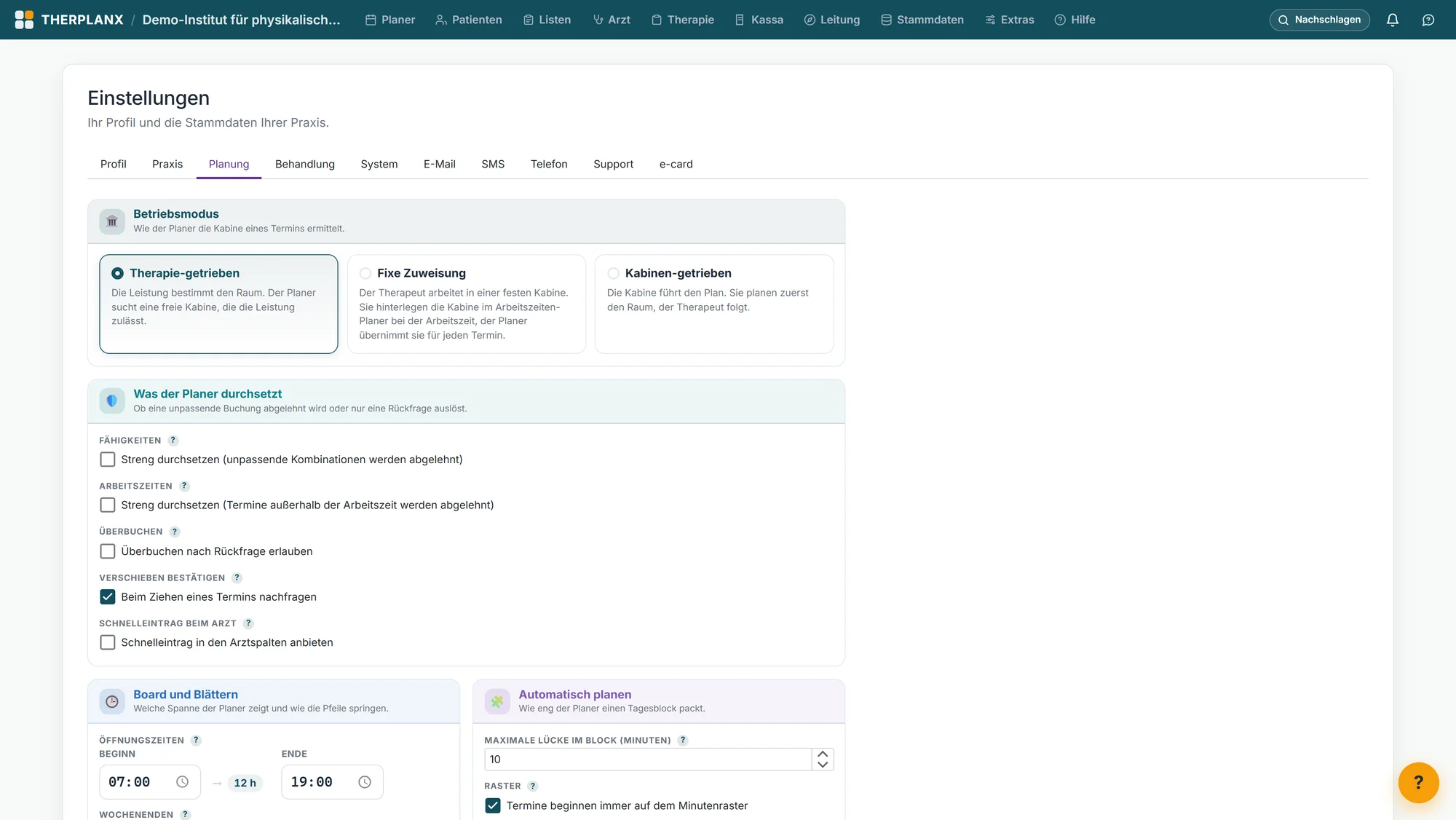The image size is (1456, 820).
Task: Select the Kabinen-getrieben mode
Action: [714, 304]
